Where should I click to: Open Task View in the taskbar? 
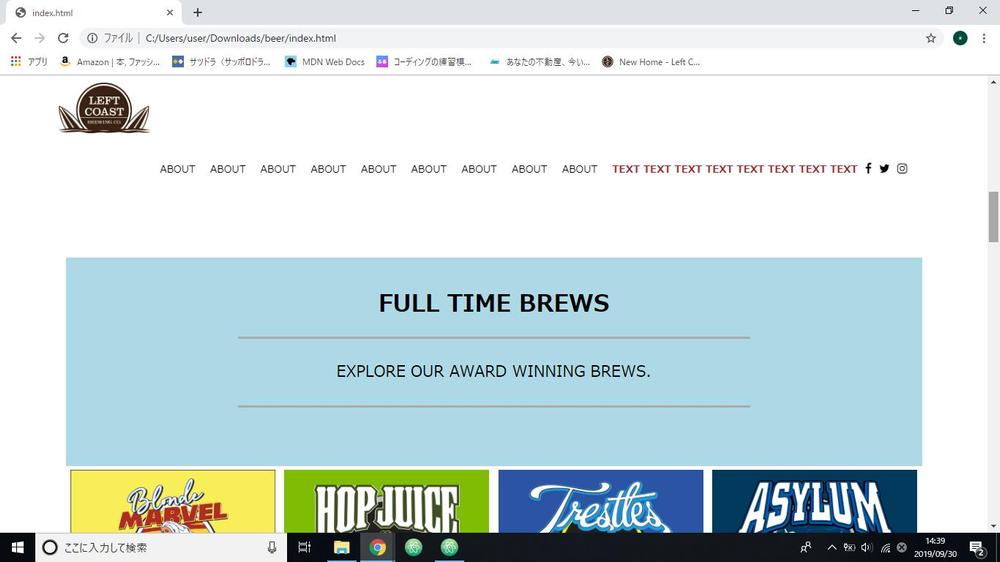coord(305,547)
